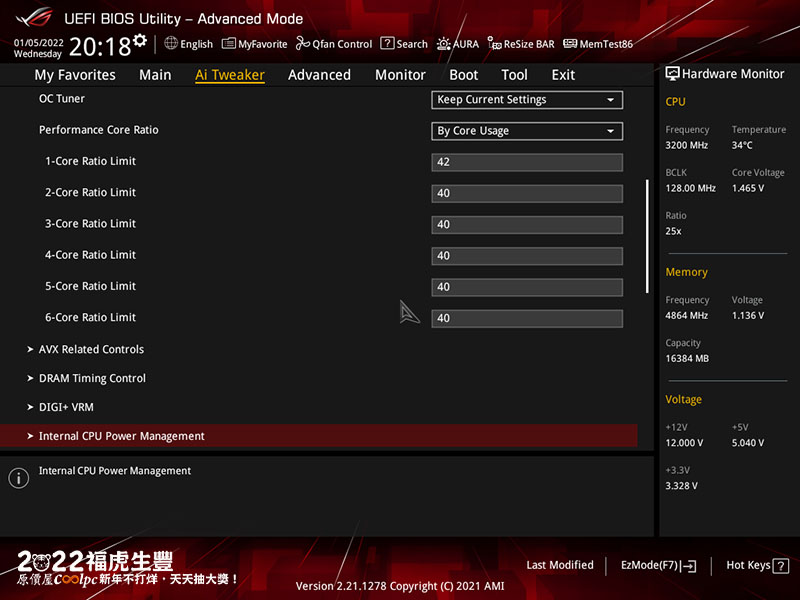
Task: Click the 1-Core Ratio Limit field
Action: tap(527, 162)
